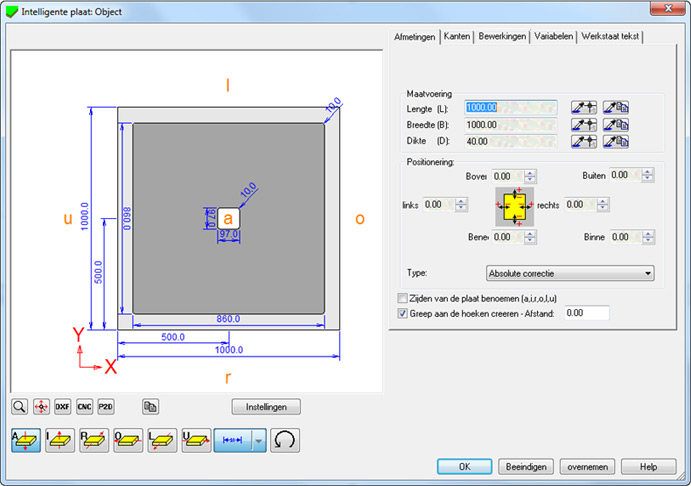691x486 pixels.
Task: Select the O side view icon
Action: (x=128, y=440)
